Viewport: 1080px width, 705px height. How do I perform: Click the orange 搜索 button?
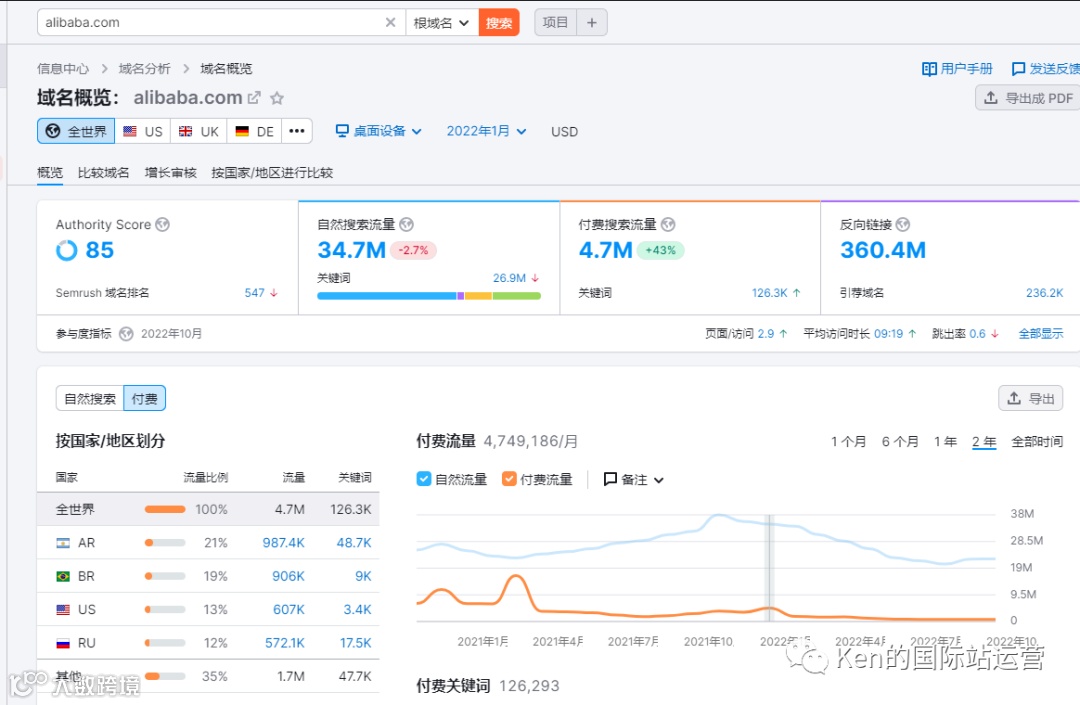[x=499, y=23]
